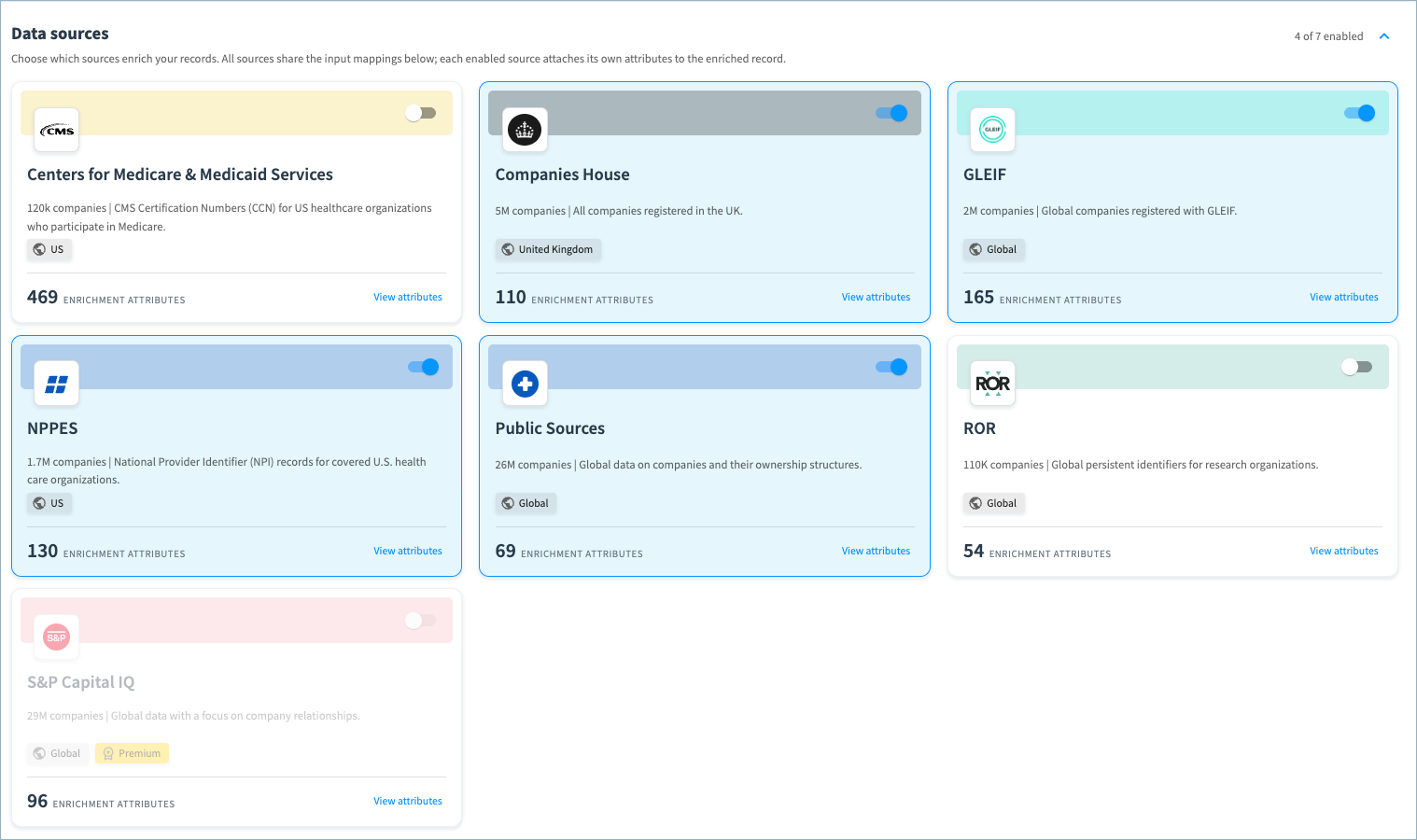
Task: Click the NPPES blue grid logo
Action: [56, 384]
